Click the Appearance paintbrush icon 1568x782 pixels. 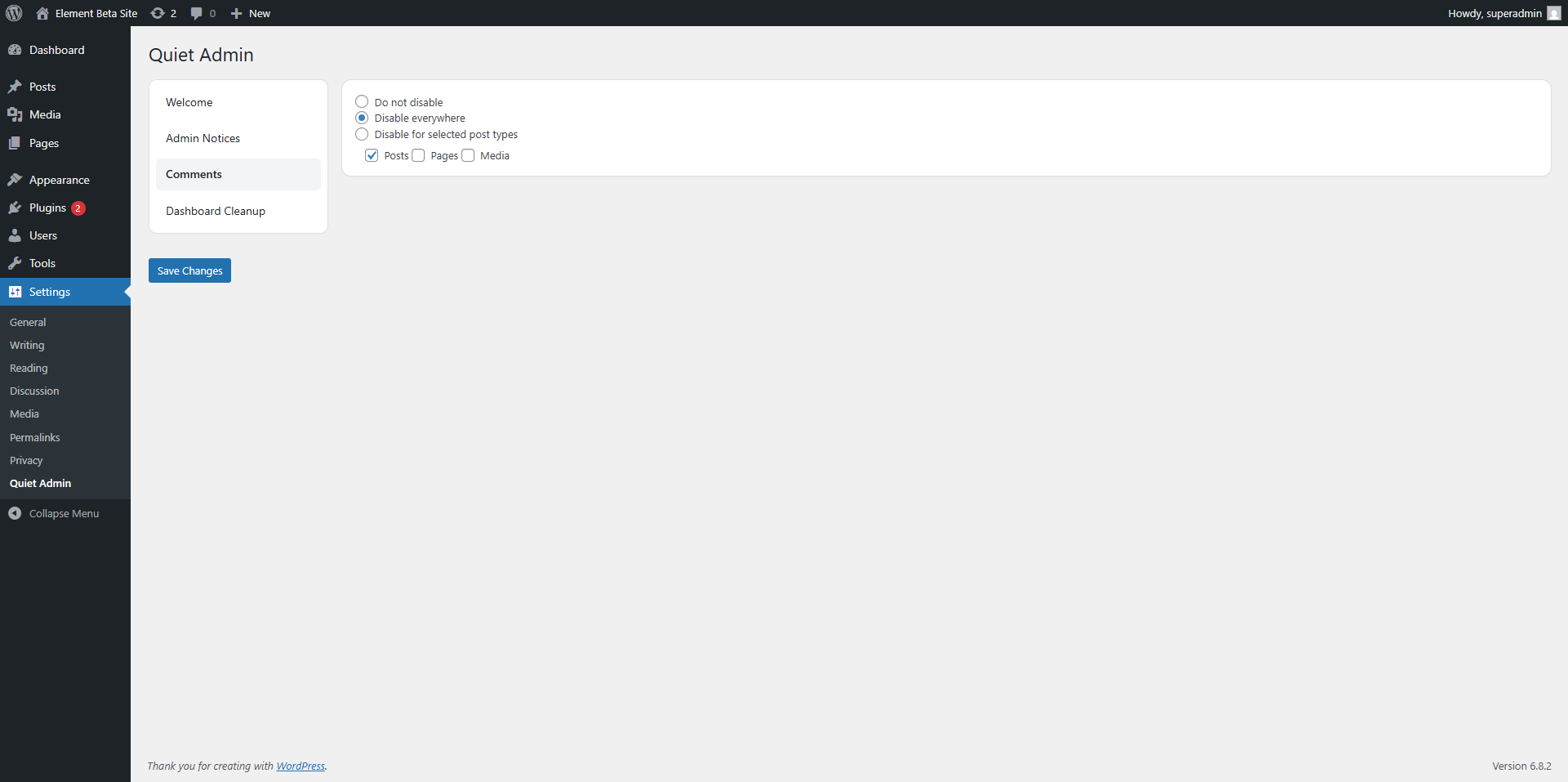pyautogui.click(x=15, y=180)
